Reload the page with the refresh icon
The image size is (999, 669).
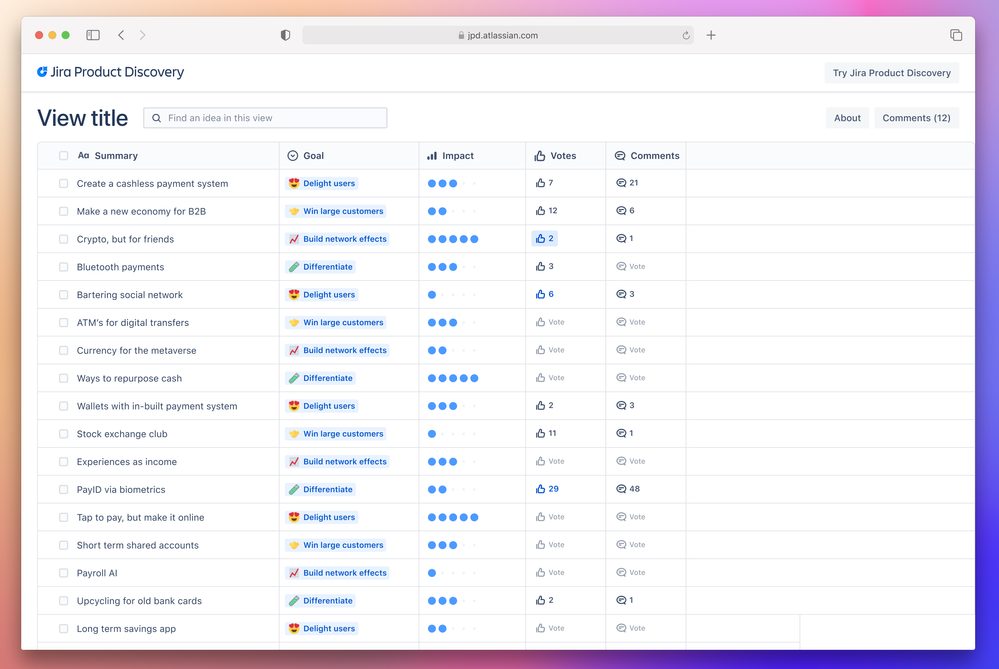point(686,36)
